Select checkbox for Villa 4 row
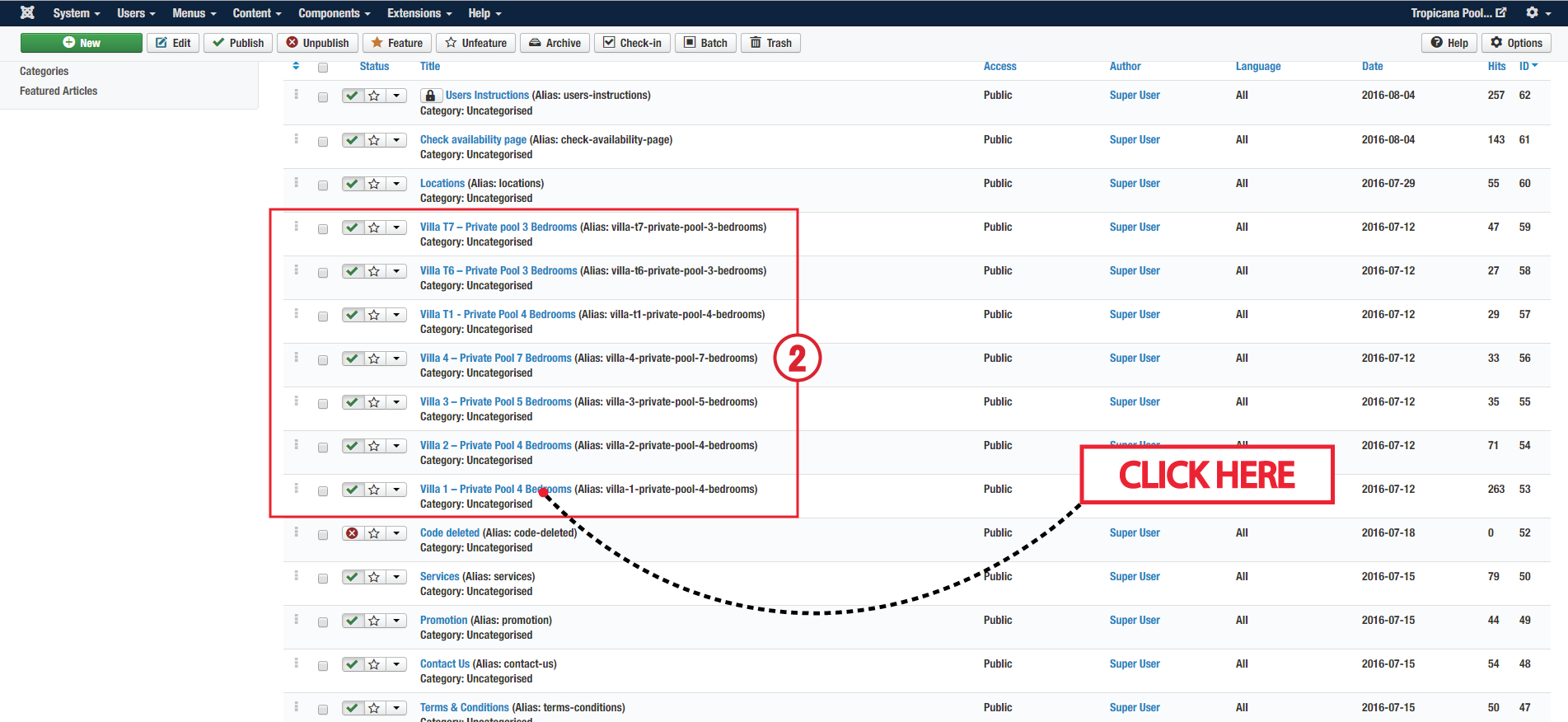The image size is (1568, 722). [323, 360]
